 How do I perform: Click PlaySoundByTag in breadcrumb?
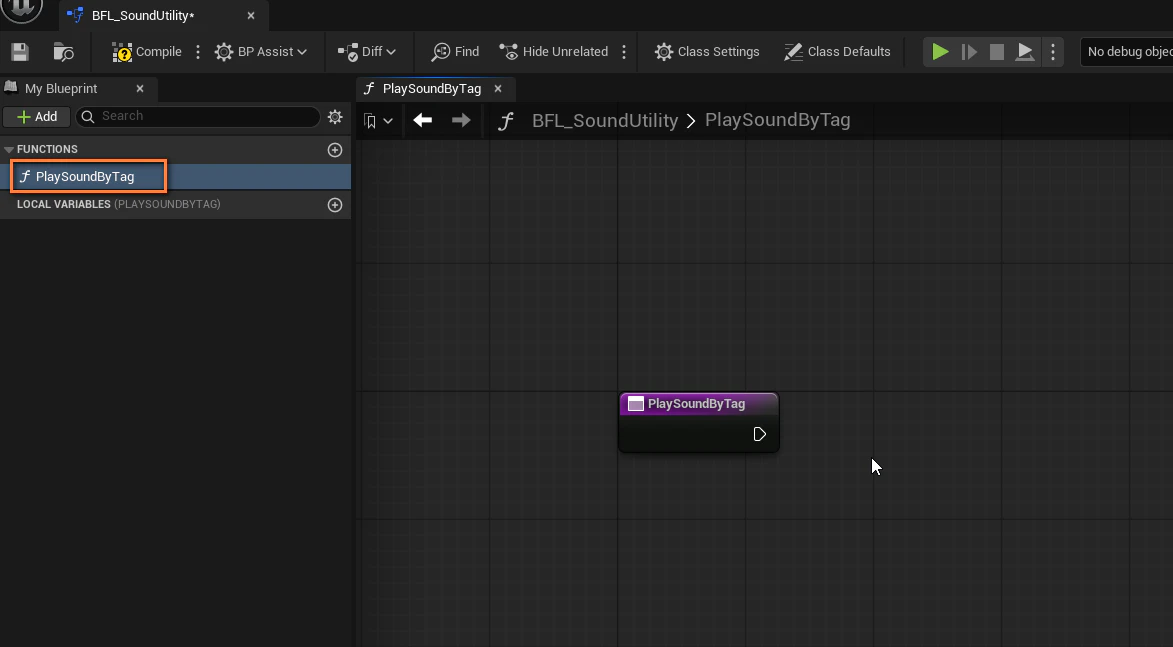(x=777, y=120)
